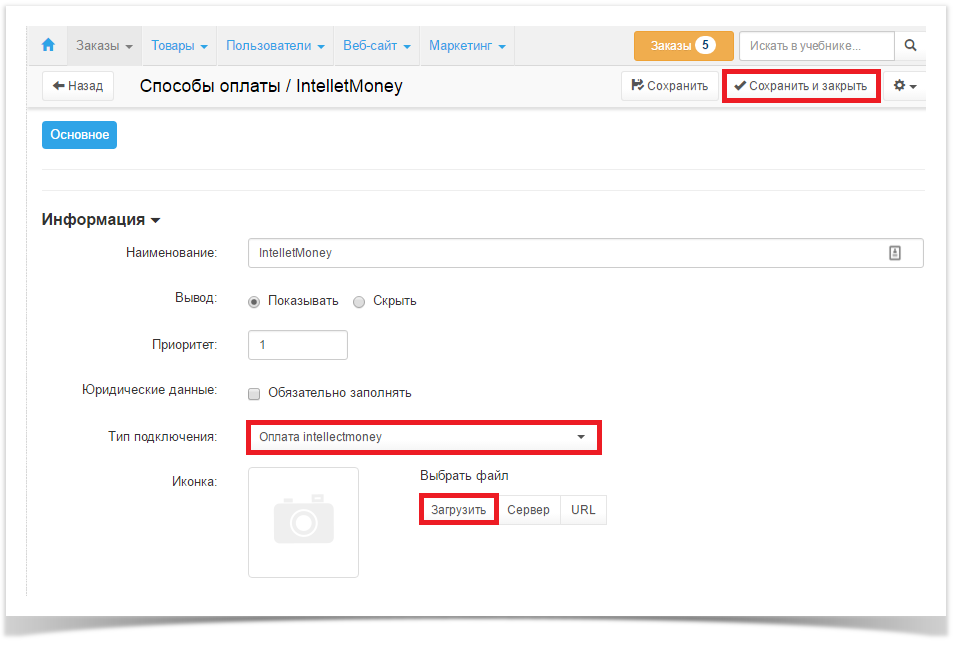Expand the Заказы menu
960x645 pixels.
click(104, 46)
